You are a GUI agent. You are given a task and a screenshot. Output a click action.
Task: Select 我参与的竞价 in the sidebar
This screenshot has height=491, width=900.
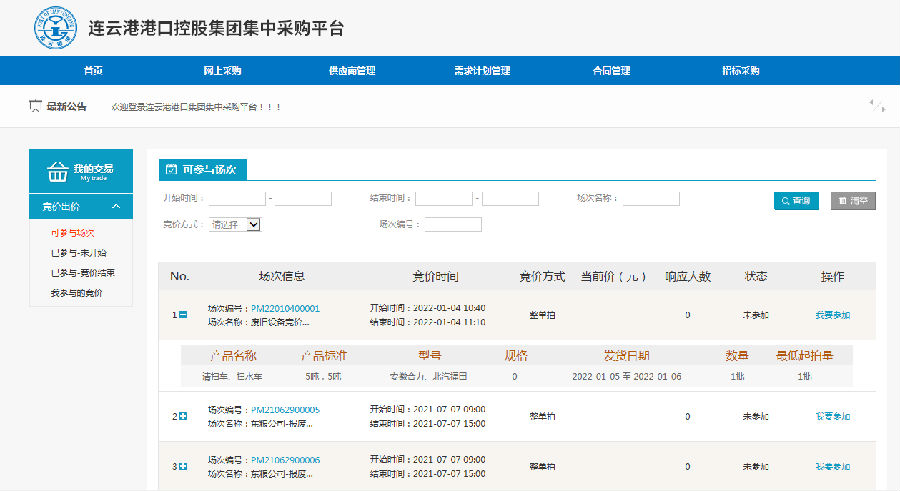pos(76,293)
